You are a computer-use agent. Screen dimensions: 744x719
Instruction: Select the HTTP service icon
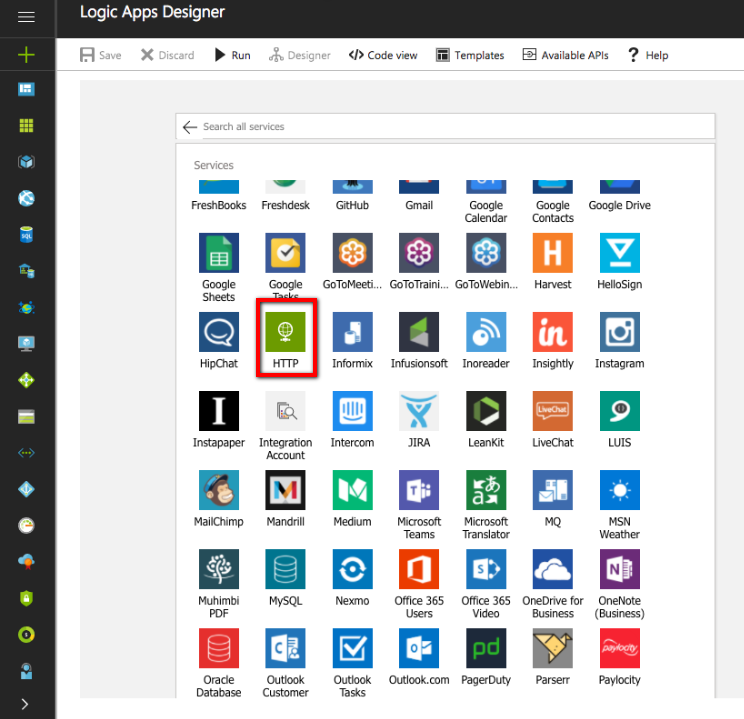(x=285, y=332)
